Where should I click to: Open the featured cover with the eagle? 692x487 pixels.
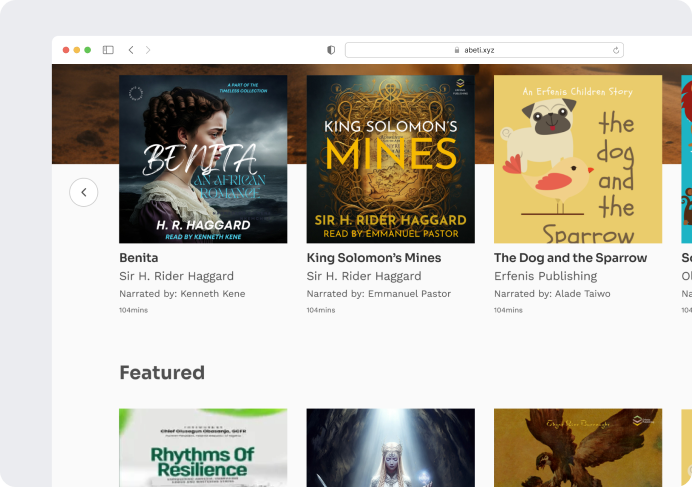(578, 448)
